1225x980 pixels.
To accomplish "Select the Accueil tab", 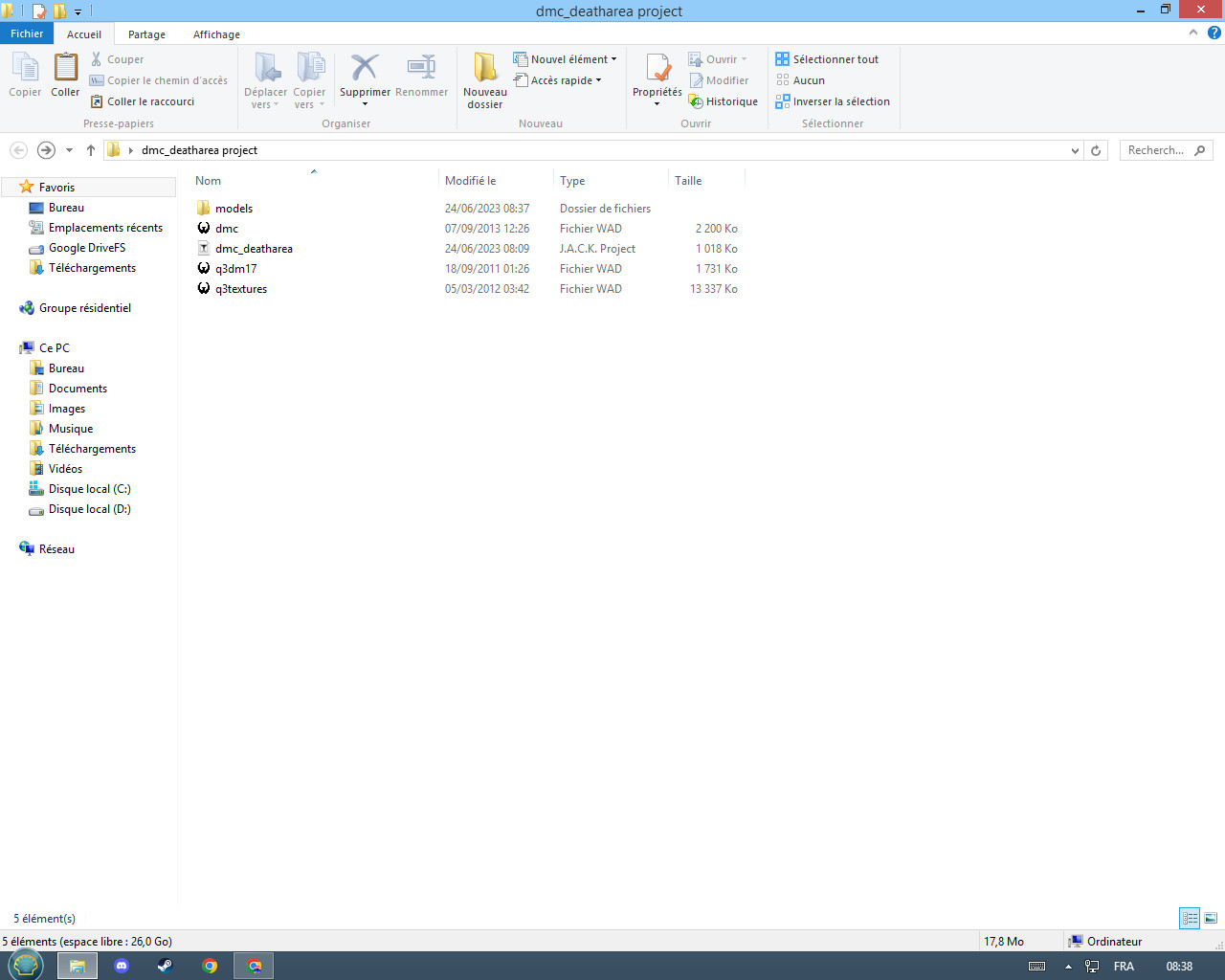I will 84,34.
